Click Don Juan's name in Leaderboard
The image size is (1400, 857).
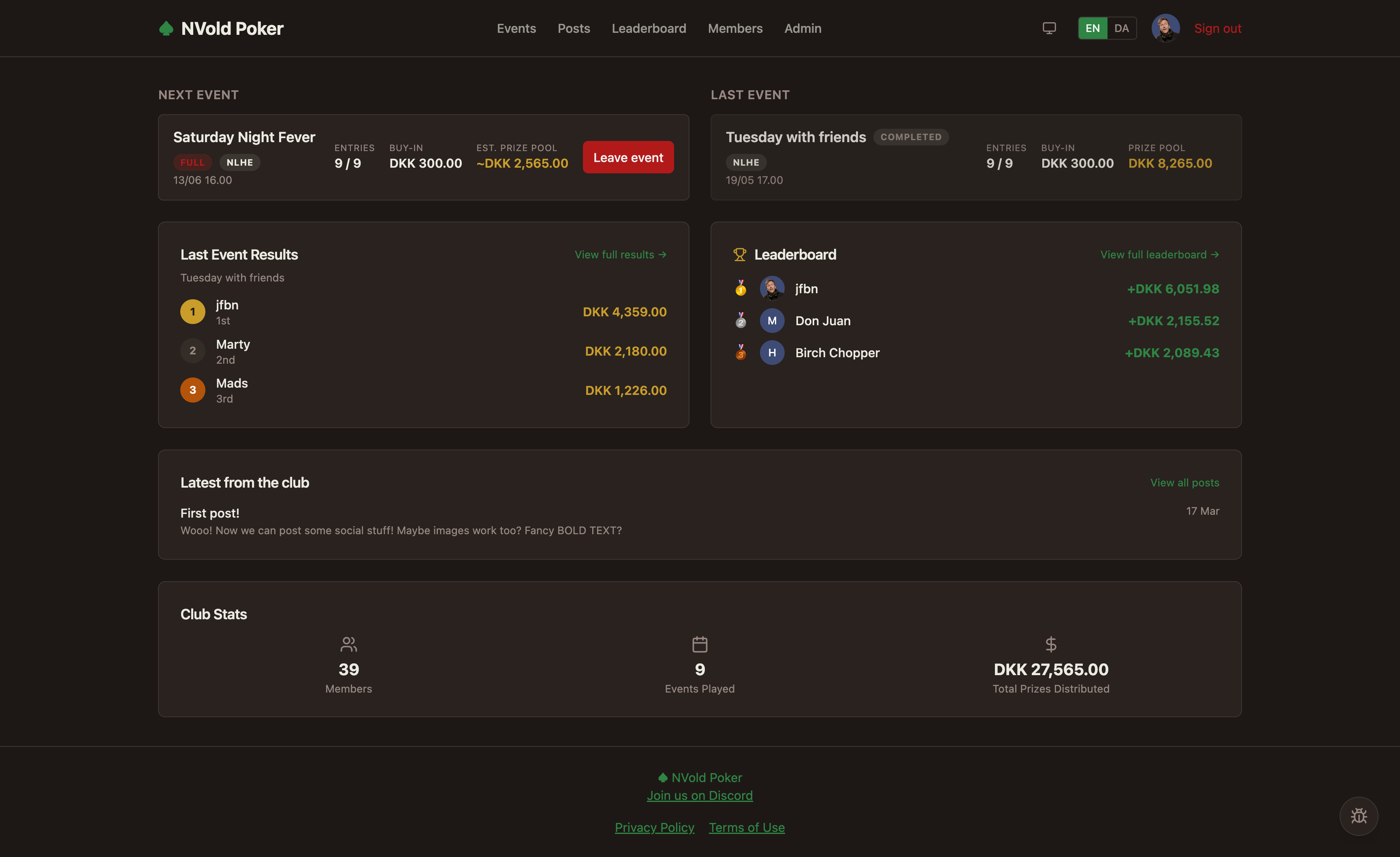(x=823, y=321)
